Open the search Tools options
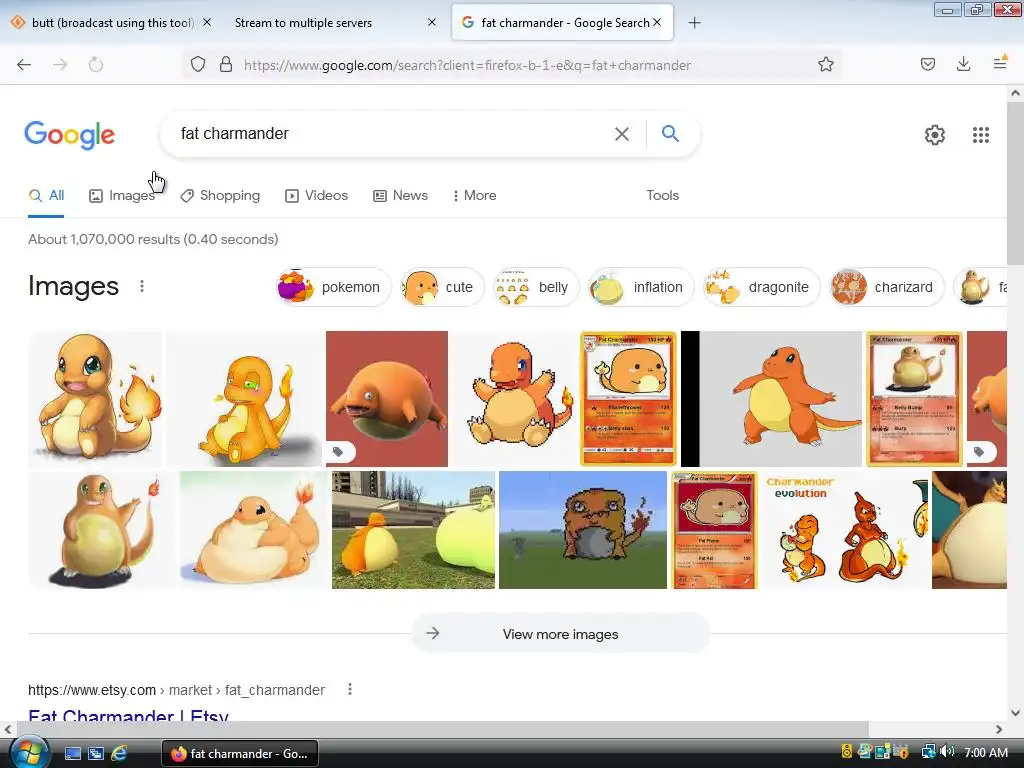Image resolution: width=1024 pixels, height=768 pixels. [662, 195]
